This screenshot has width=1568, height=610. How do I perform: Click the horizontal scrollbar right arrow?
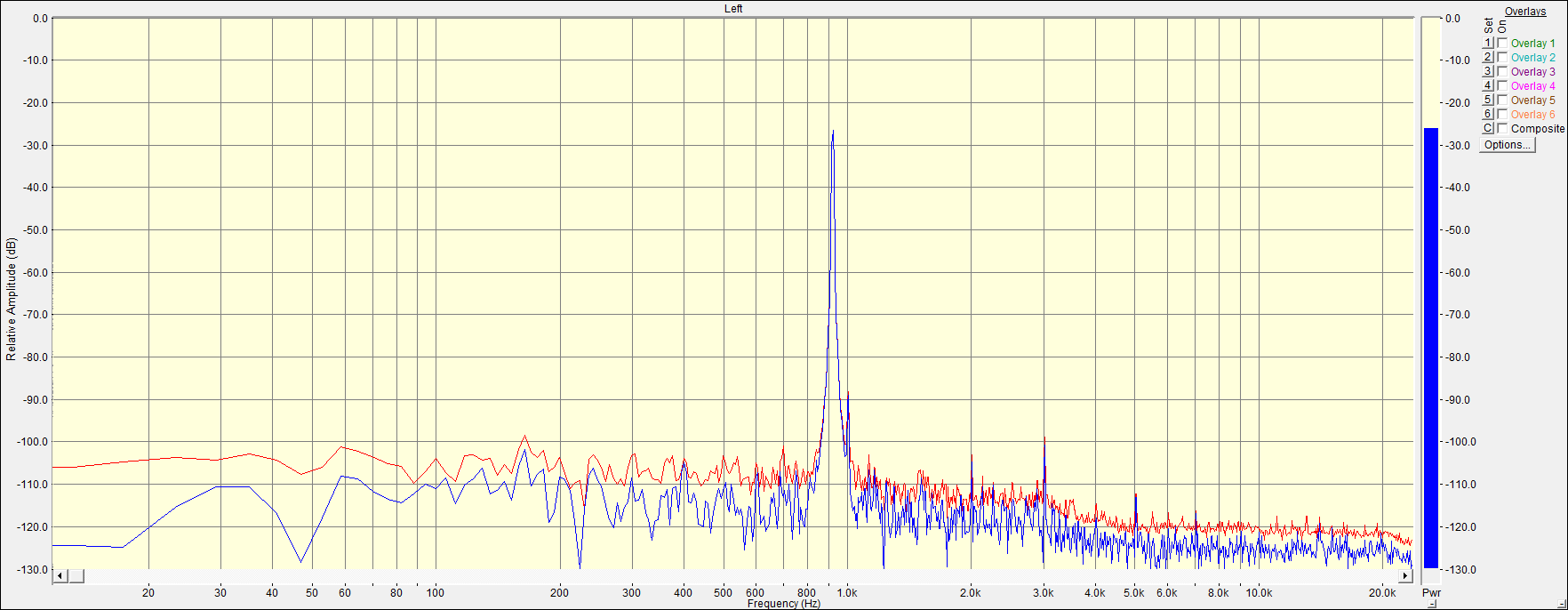[x=1406, y=576]
